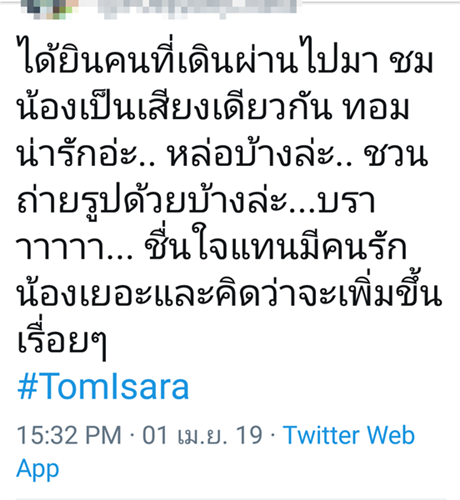This screenshot has height=500, width=460.
Task: Click the stretched าาาาา... text
Action: [75, 249]
